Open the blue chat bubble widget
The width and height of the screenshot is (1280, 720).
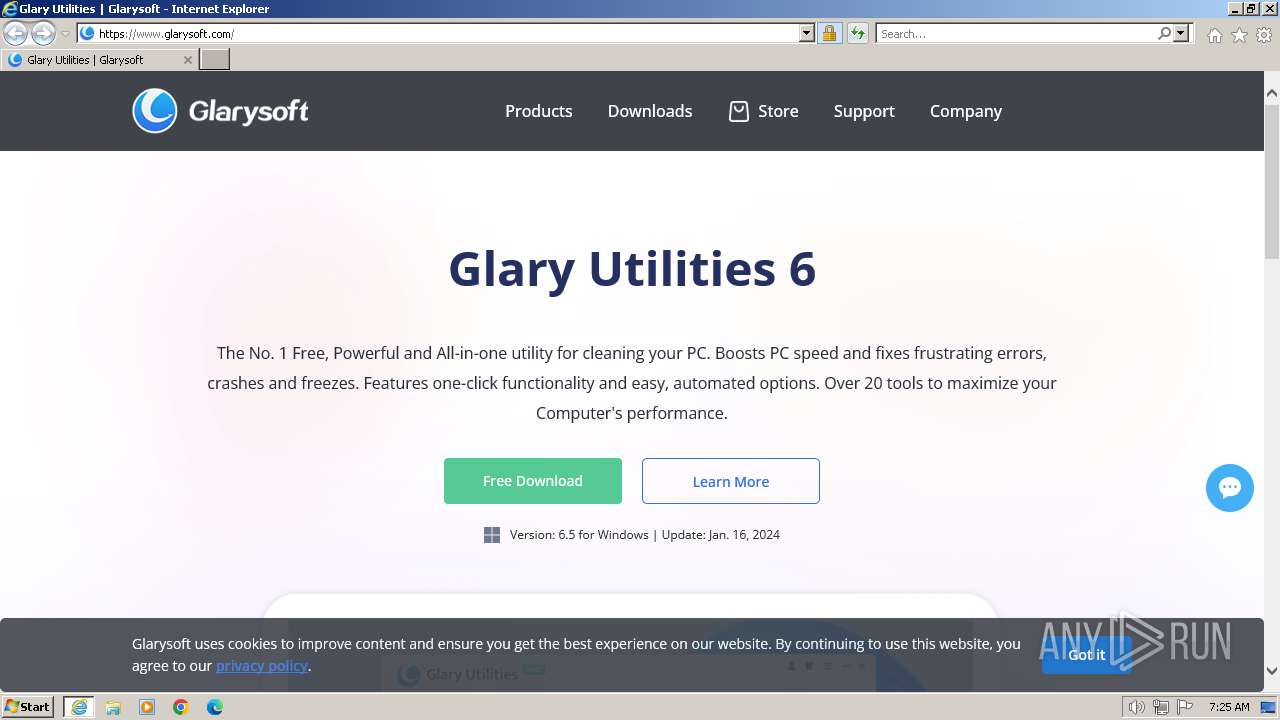(1230, 488)
